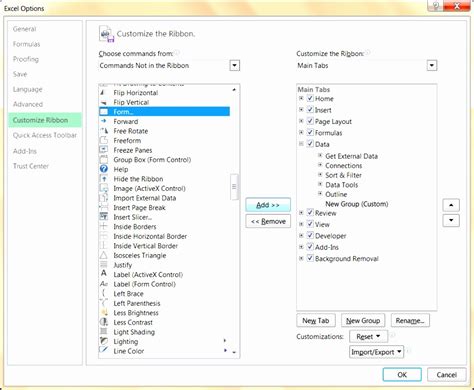Click the Move Up arrow button
This screenshot has height=390, width=474.
[x=451, y=205]
